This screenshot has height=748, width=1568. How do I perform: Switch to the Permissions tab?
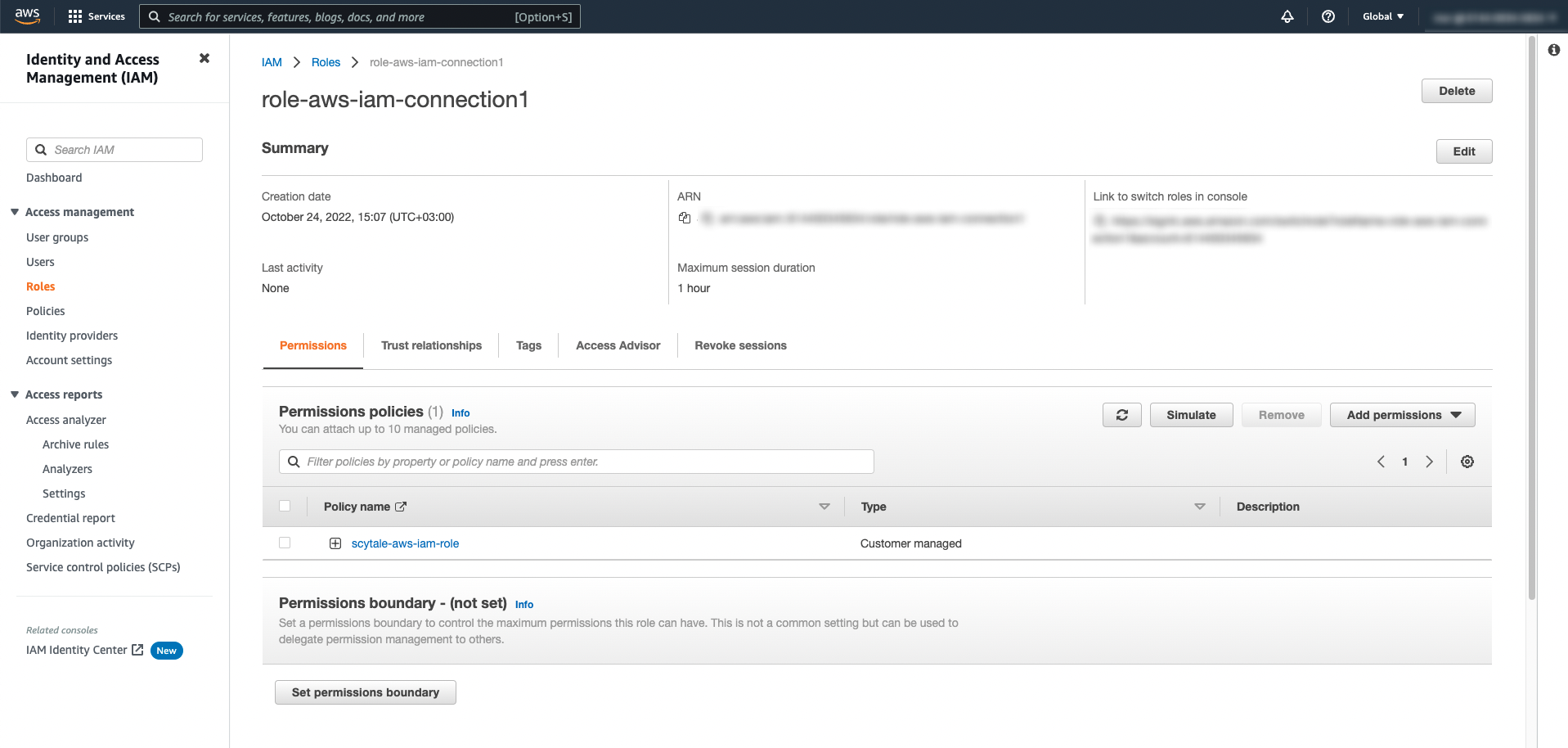pyautogui.click(x=313, y=345)
